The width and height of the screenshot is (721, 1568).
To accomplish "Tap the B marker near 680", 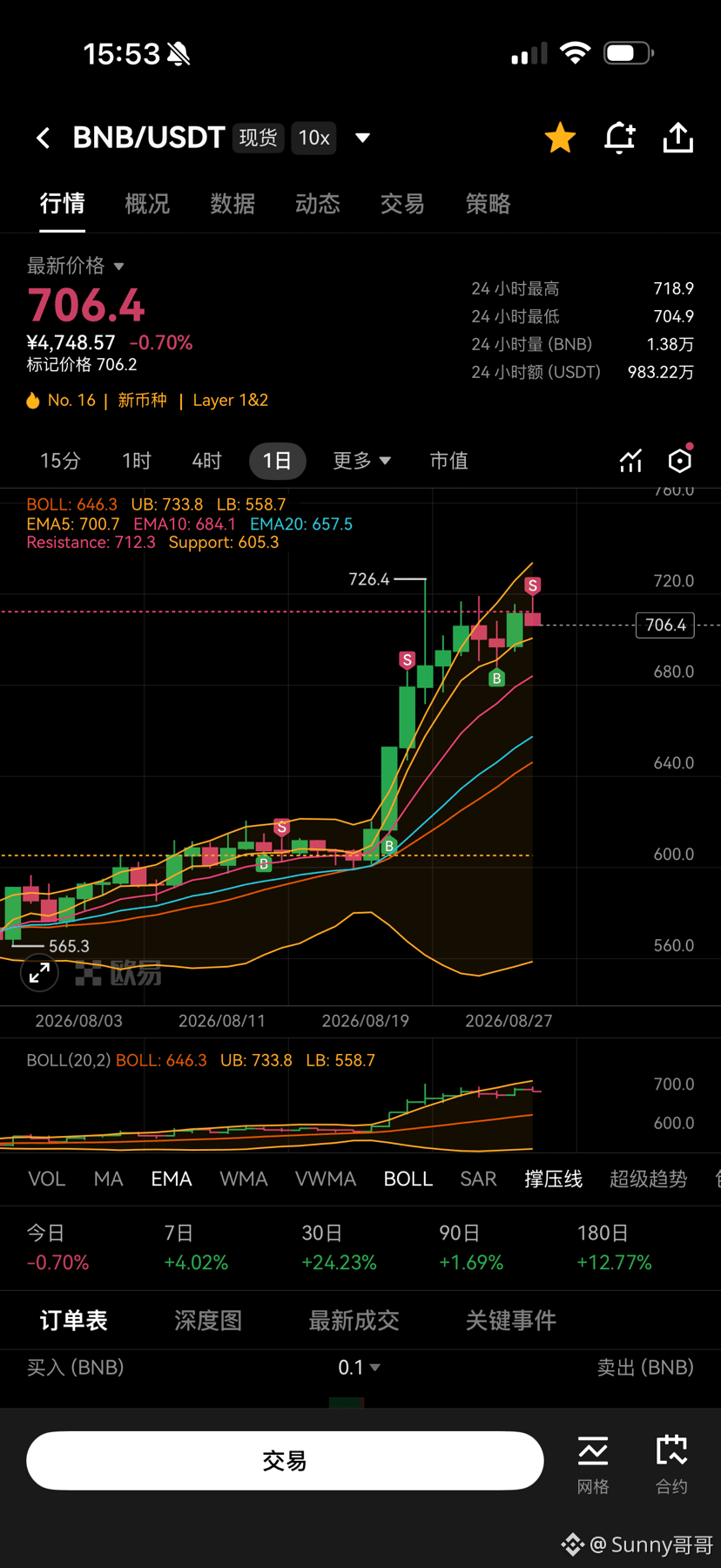I will (x=496, y=678).
